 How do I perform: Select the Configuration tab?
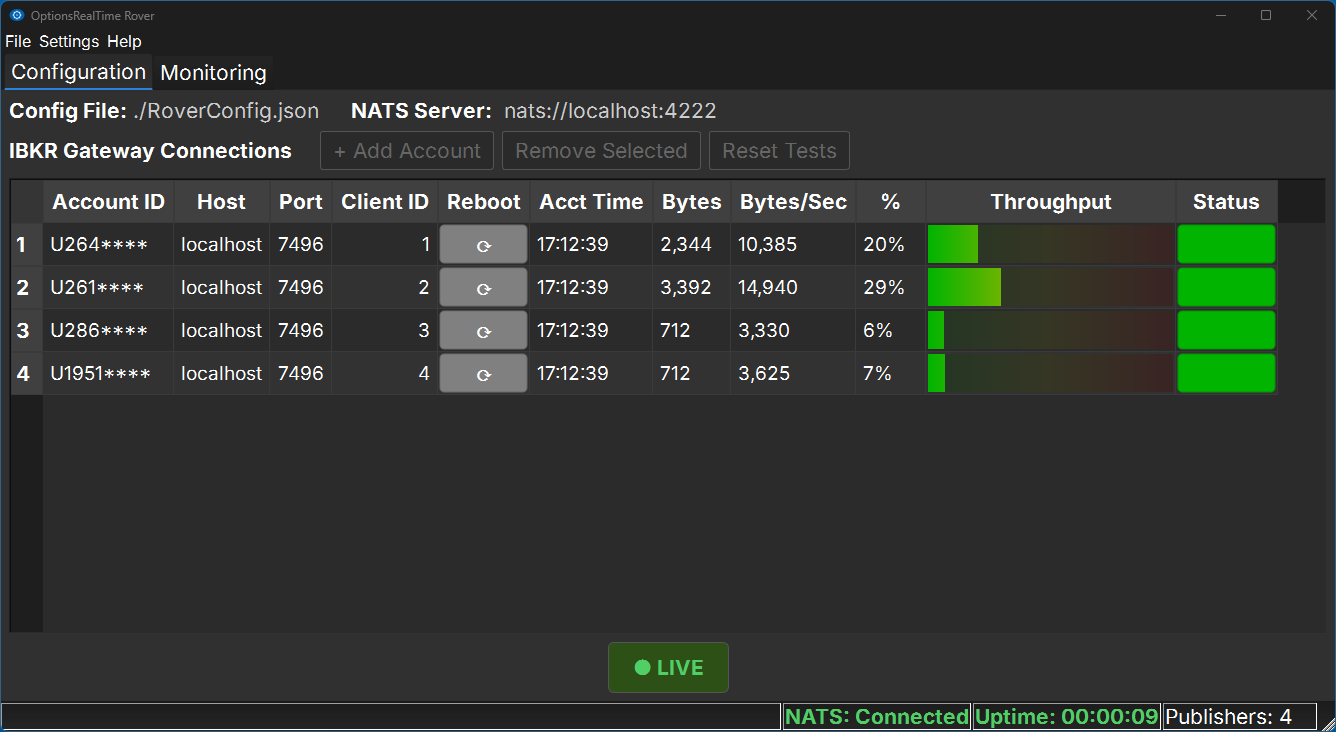78,72
